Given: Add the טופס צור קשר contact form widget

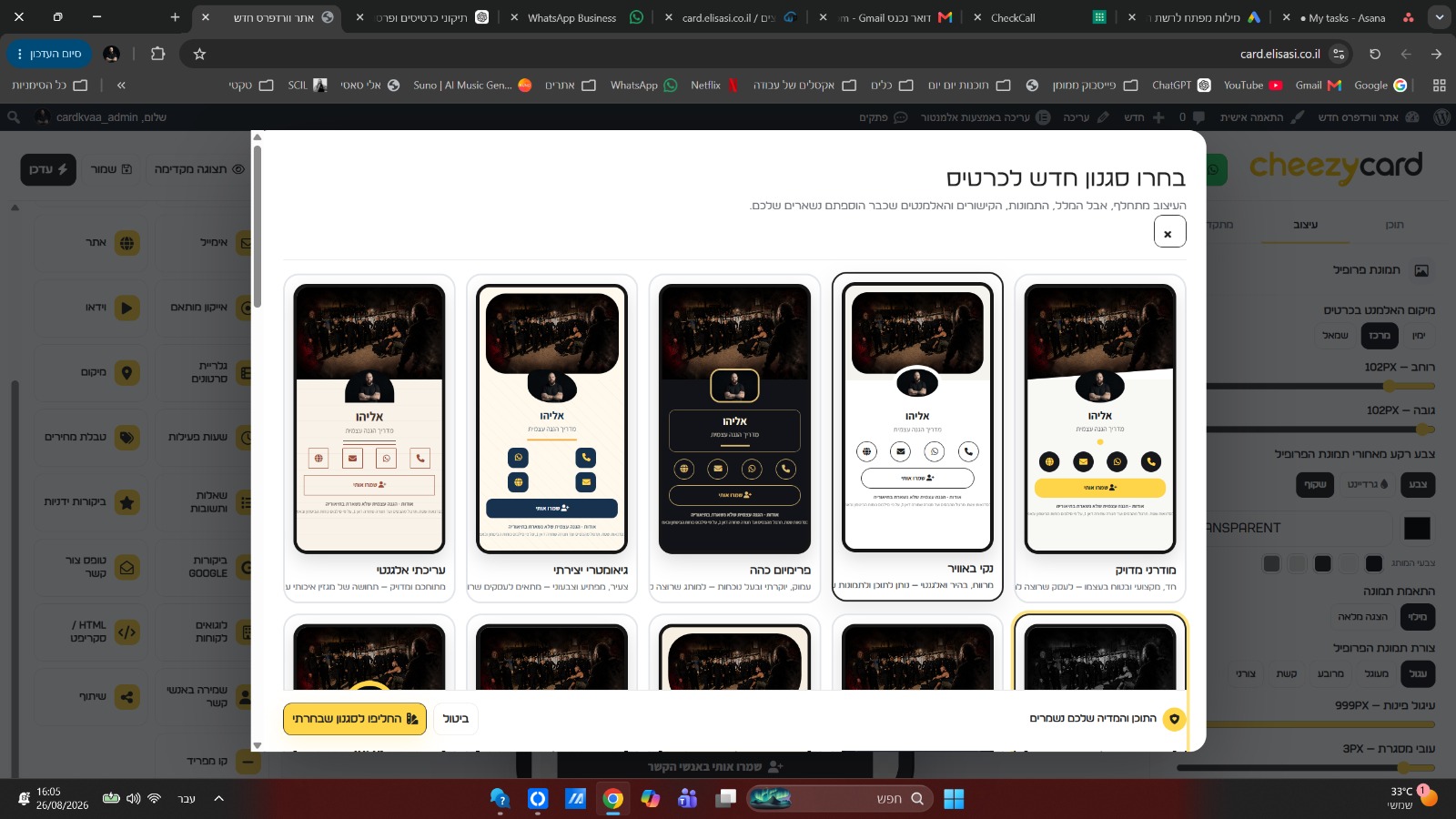Looking at the screenshot, I should click(x=89, y=567).
